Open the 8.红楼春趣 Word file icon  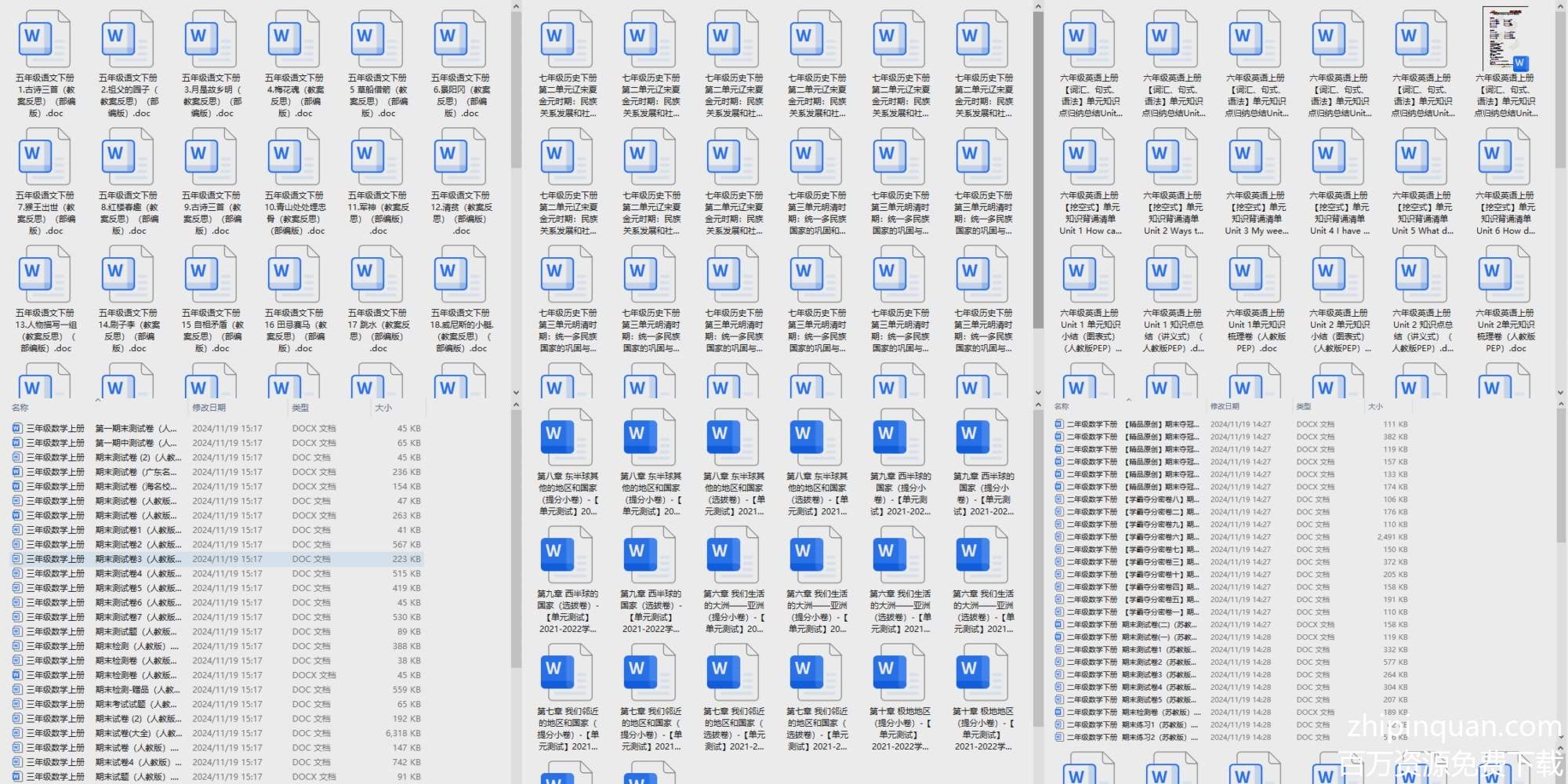coord(127,157)
